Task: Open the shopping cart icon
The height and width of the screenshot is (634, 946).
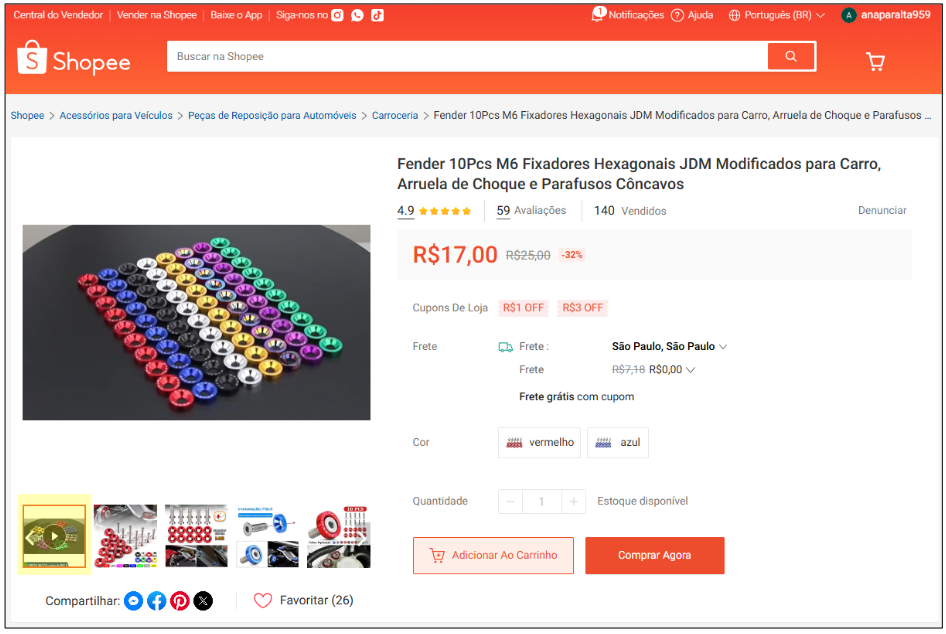Action: click(x=875, y=62)
